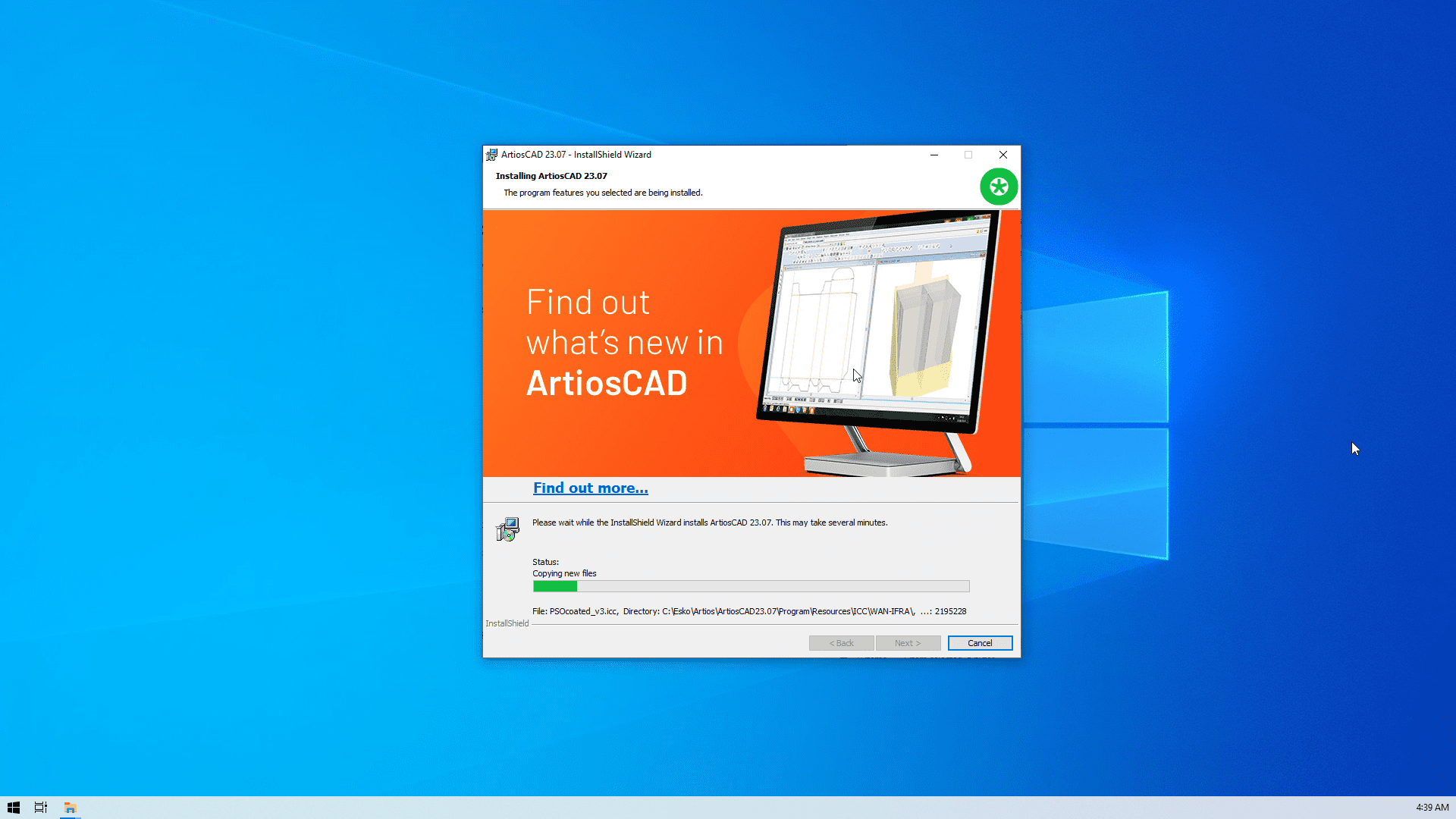The image size is (1456, 819).
Task: Click the Esko green star logo
Action: (x=998, y=187)
